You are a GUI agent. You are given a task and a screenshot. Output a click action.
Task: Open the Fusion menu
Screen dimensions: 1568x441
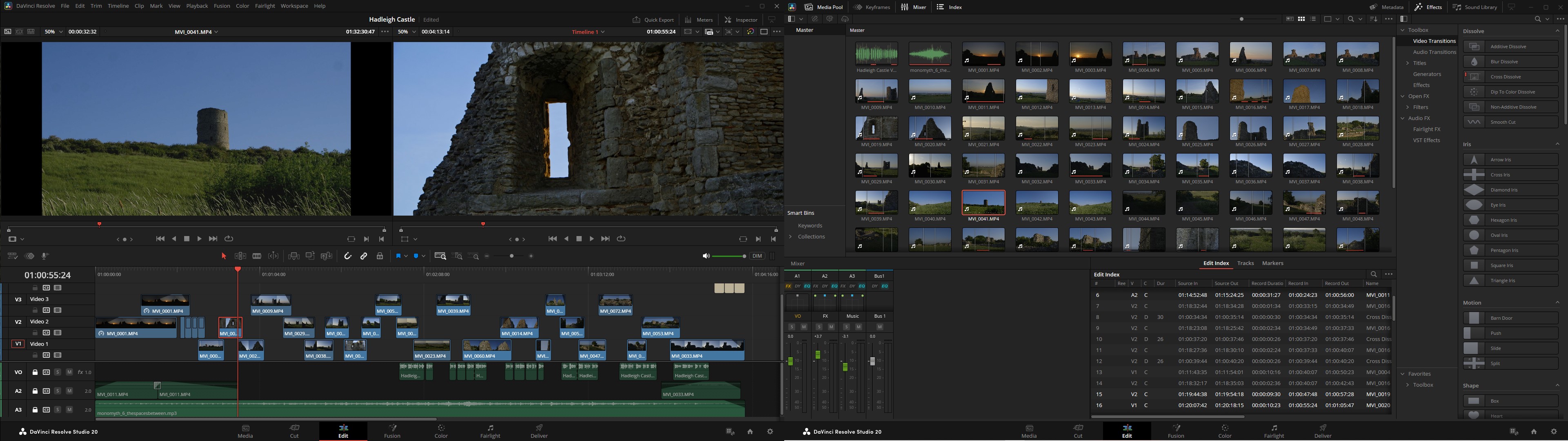tap(222, 6)
